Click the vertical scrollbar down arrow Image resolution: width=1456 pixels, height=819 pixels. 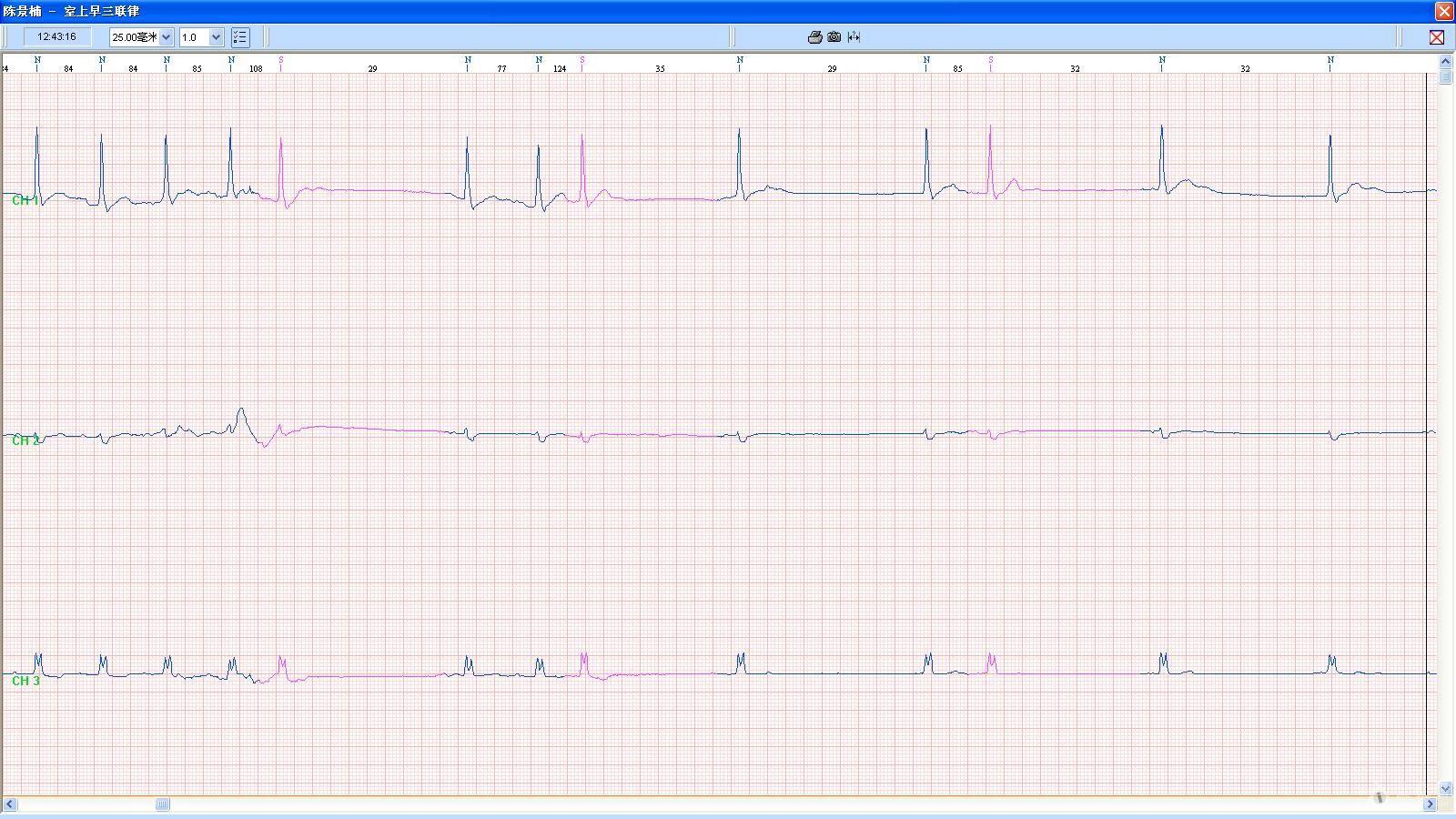pyautogui.click(x=1446, y=788)
